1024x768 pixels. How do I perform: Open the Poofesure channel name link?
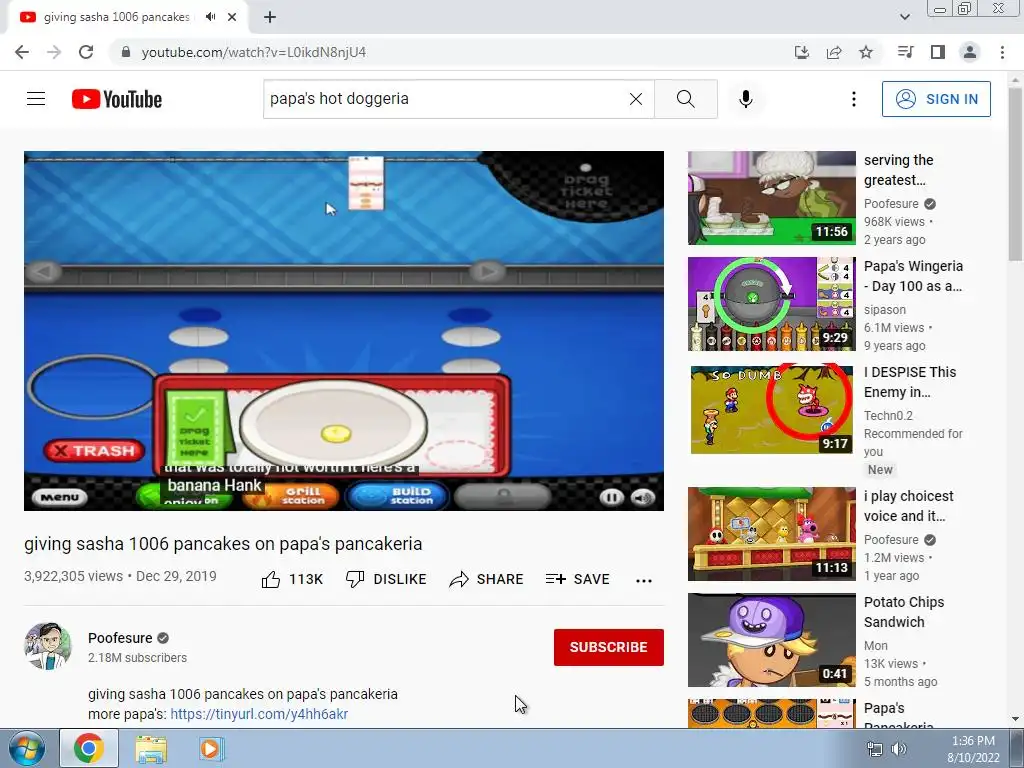pyautogui.click(x=120, y=638)
